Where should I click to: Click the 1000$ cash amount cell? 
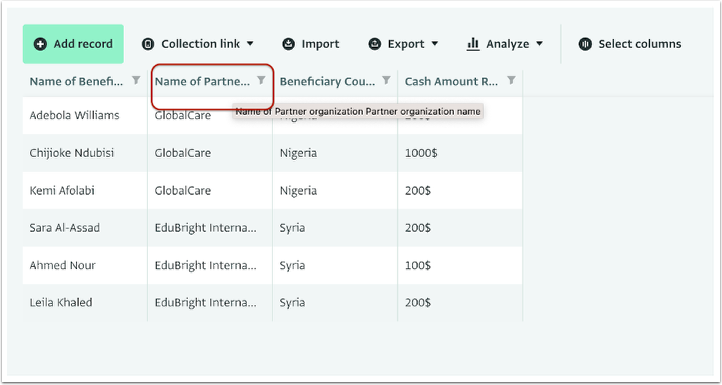click(460, 153)
